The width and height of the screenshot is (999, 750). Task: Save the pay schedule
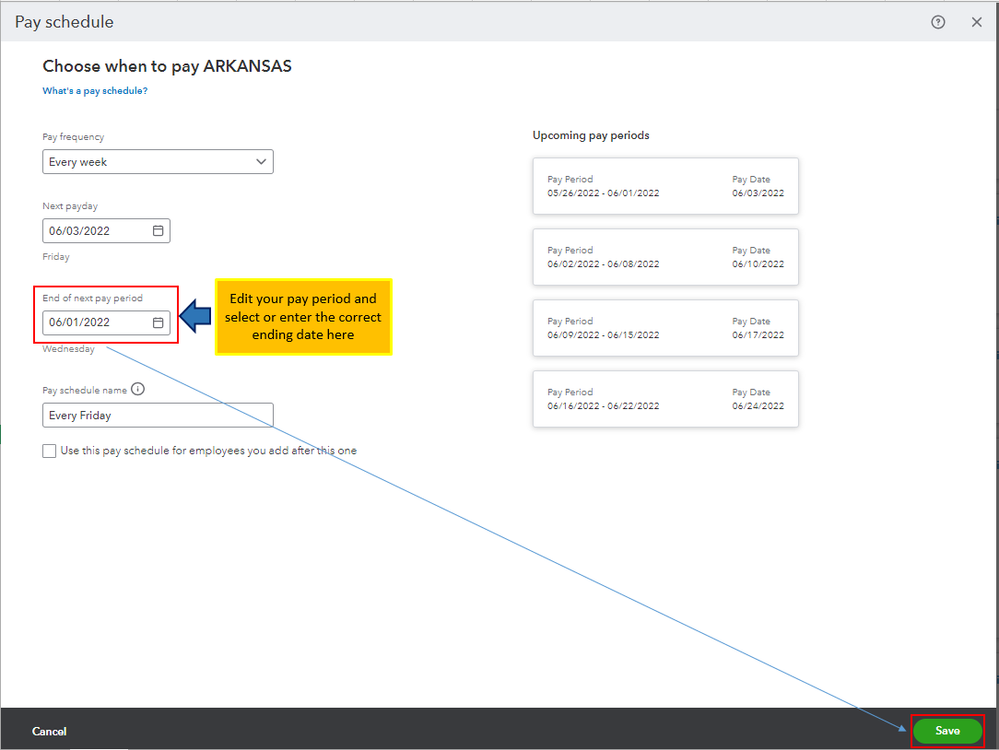pos(947,731)
